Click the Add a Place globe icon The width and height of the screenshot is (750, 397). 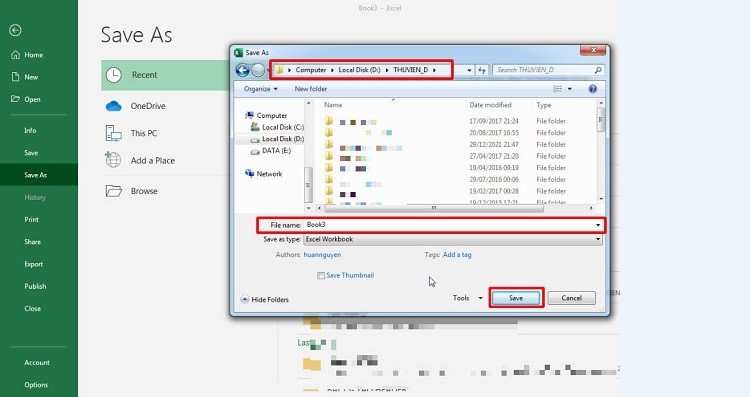point(113,160)
